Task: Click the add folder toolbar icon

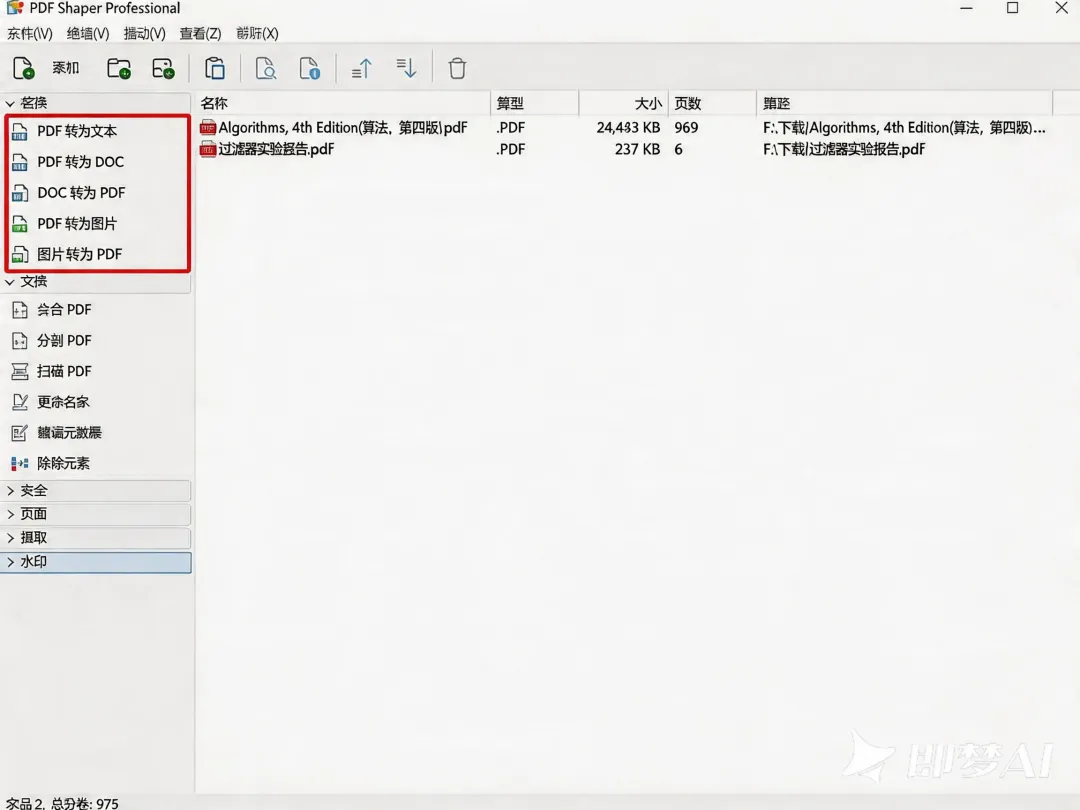Action: (118, 68)
